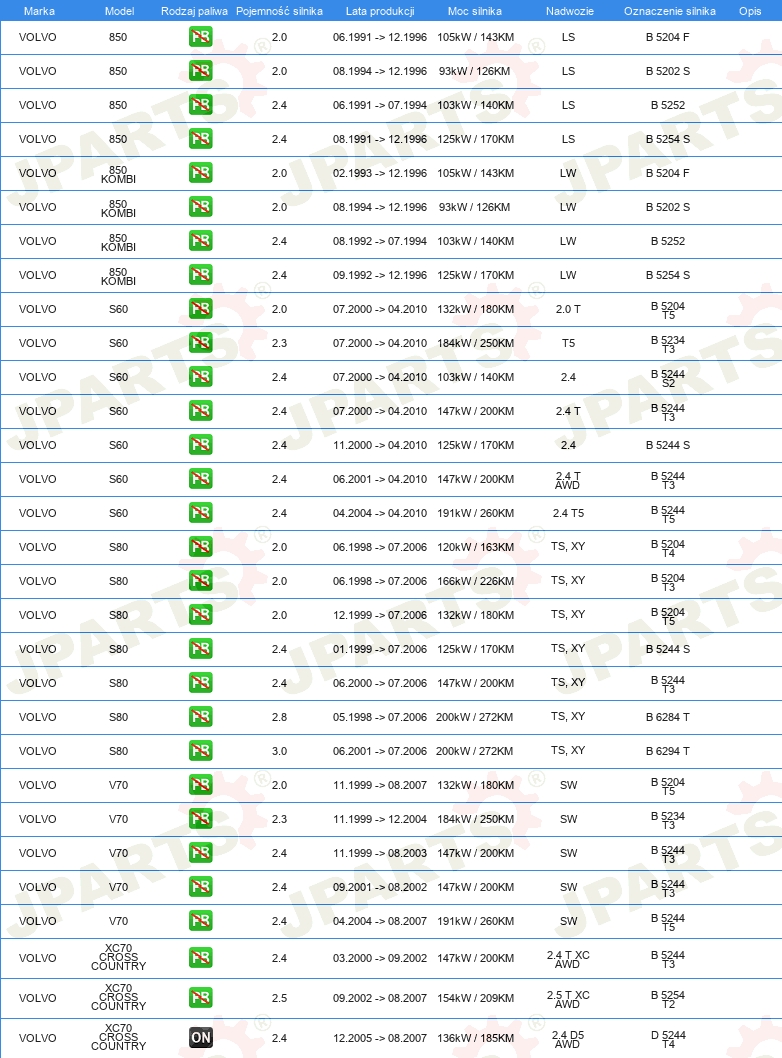
Task: Click the Lata produkcji column header
Action: tap(380, 11)
